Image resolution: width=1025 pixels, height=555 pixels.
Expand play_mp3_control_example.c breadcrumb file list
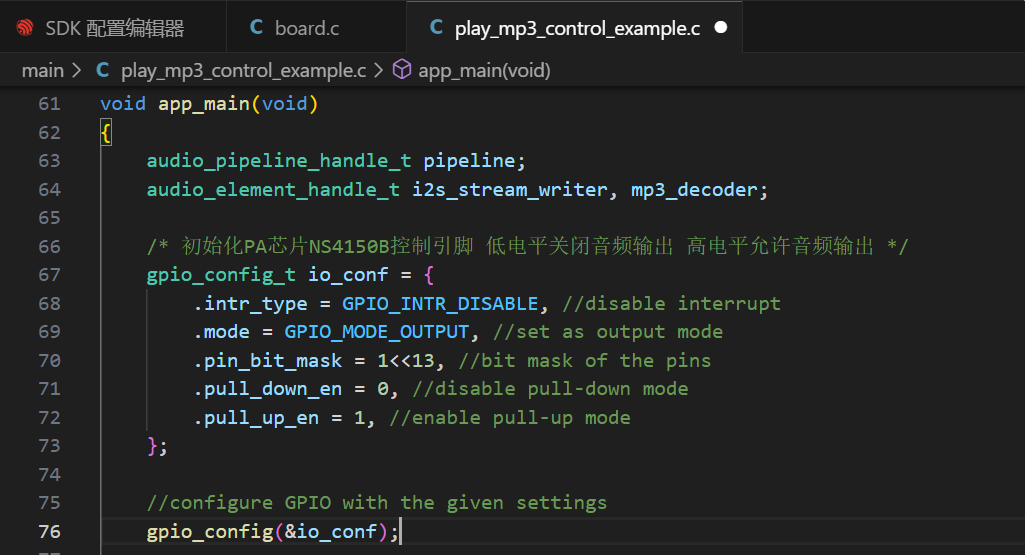(243, 70)
